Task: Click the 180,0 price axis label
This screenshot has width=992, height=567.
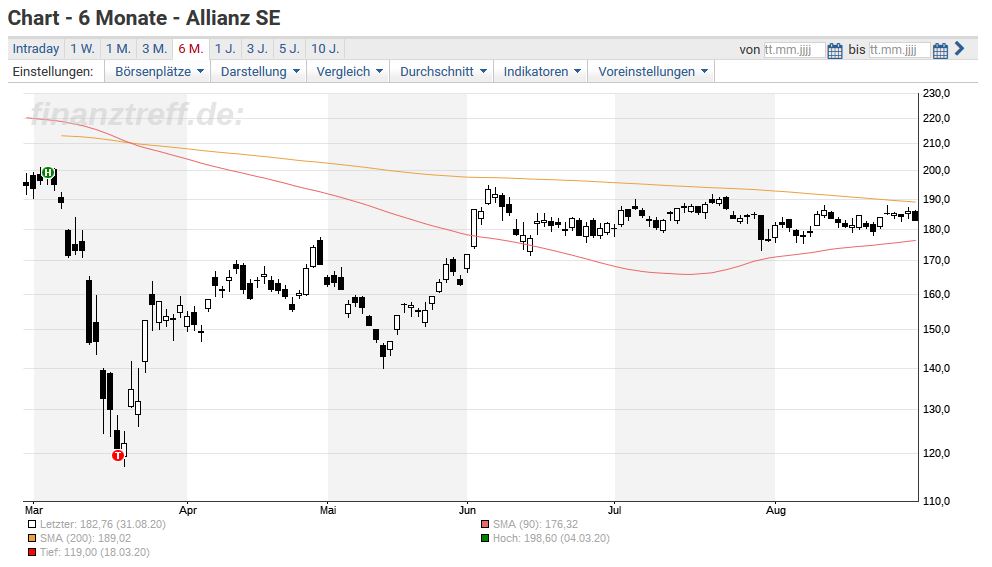Action: pyautogui.click(x=936, y=230)
